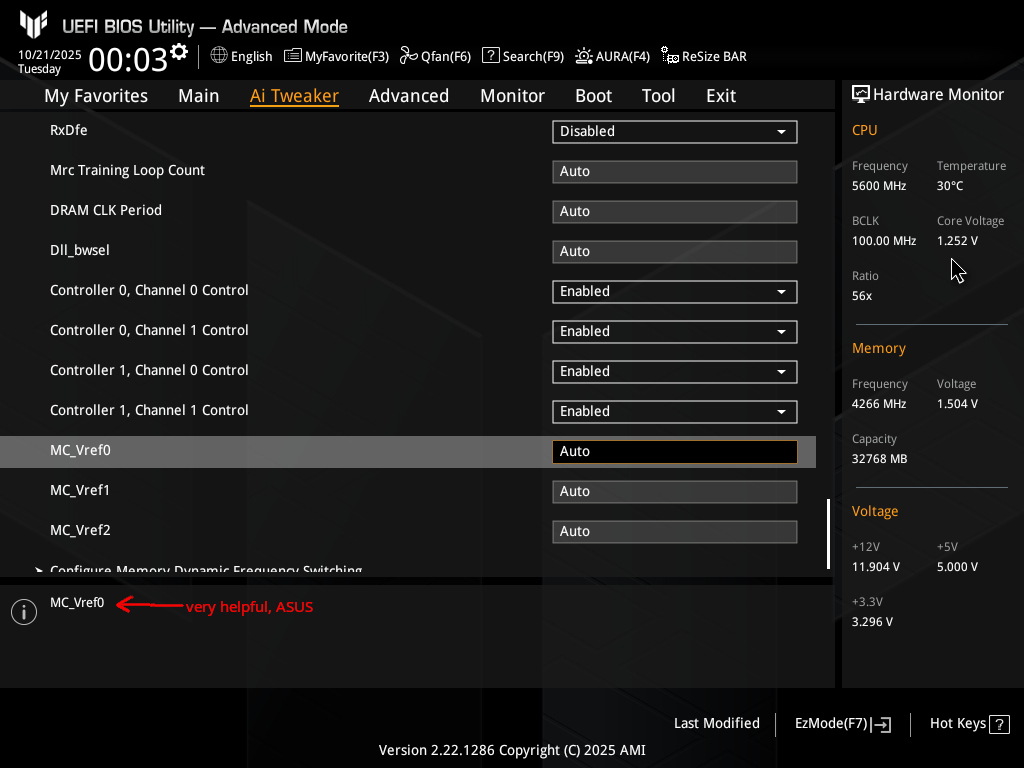1024x768 pixels.
Task: Open the RxDfe dropdown
Action: point(675,131)
